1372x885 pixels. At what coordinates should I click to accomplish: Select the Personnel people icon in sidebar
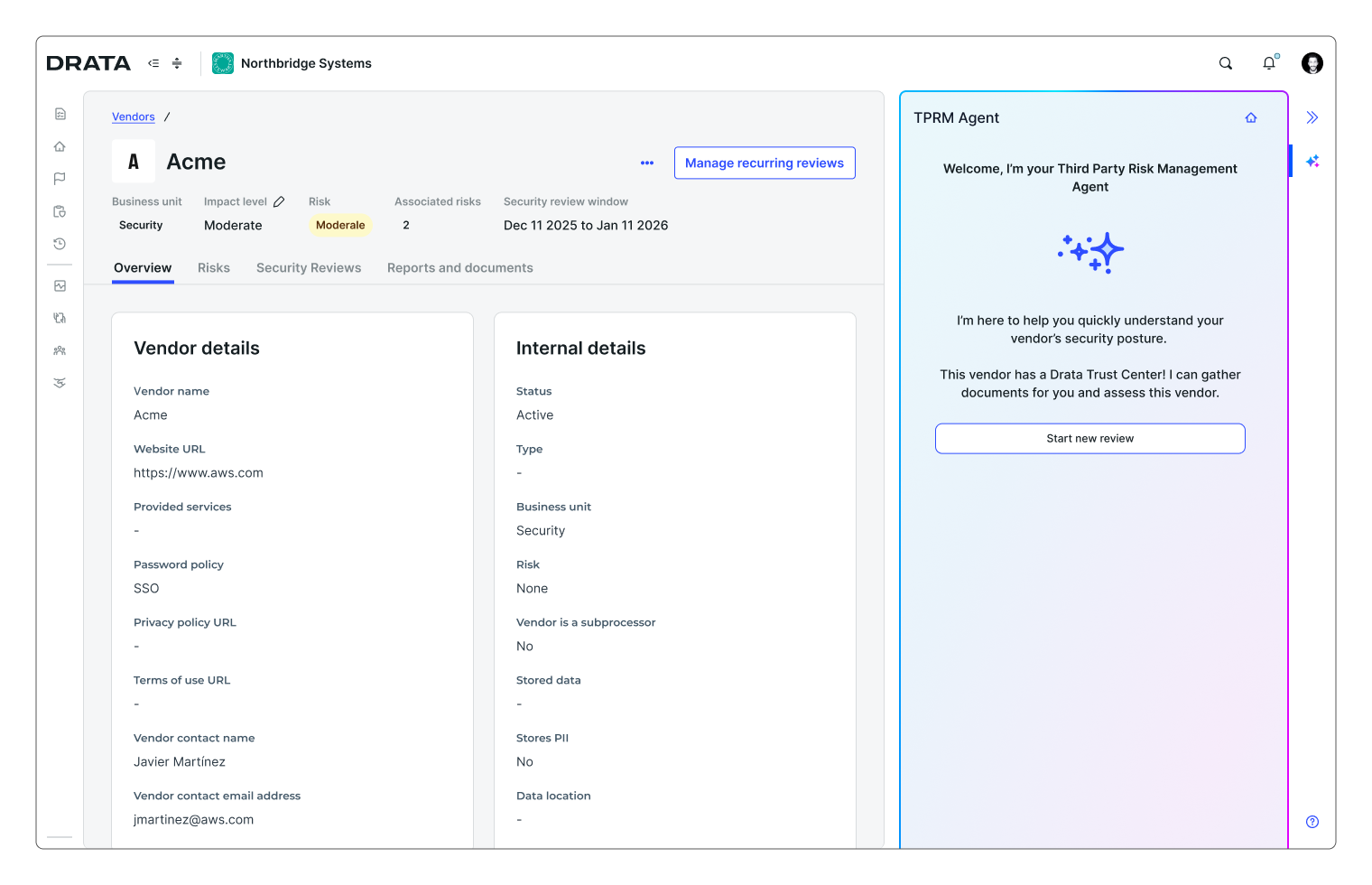[60, 349]
